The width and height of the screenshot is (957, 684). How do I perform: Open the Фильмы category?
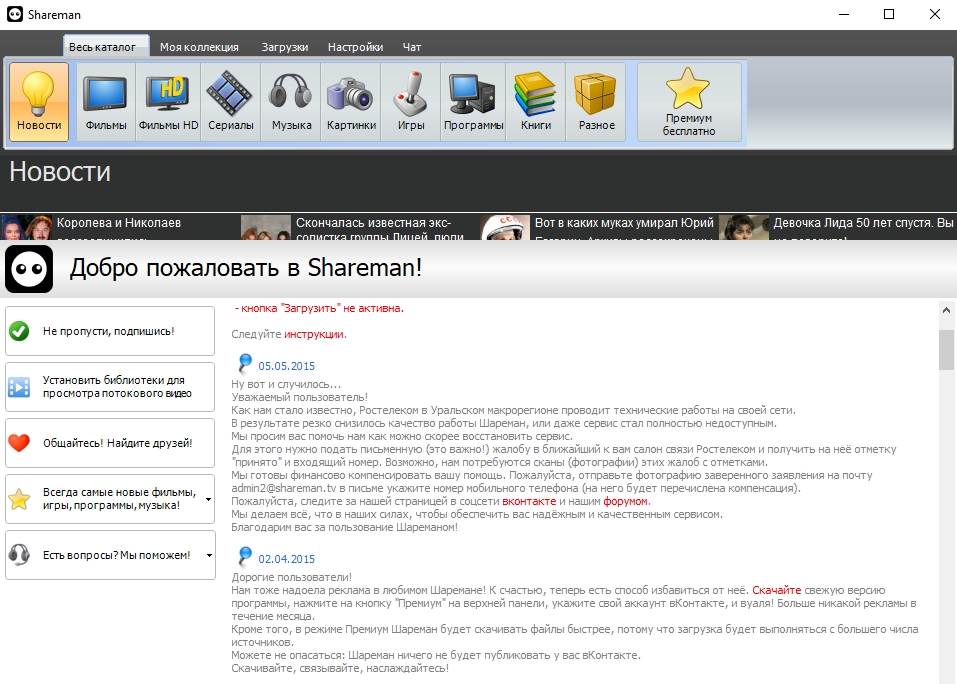106,102
